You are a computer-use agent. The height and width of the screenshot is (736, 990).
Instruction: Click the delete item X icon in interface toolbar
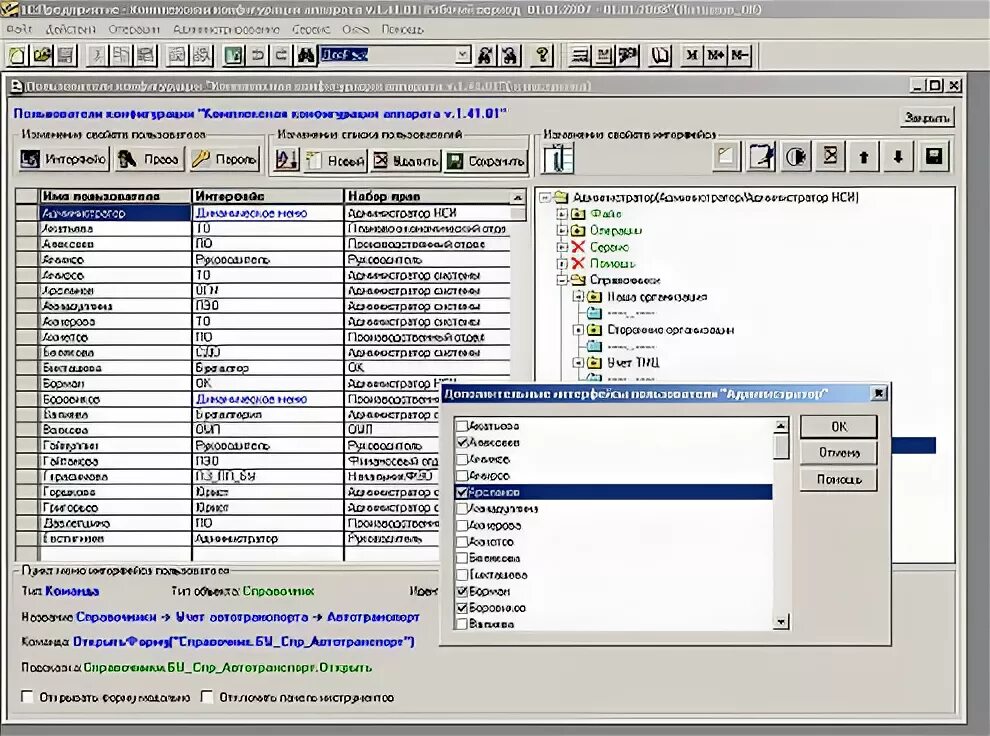pyautogui.click(x=830, y=157)
